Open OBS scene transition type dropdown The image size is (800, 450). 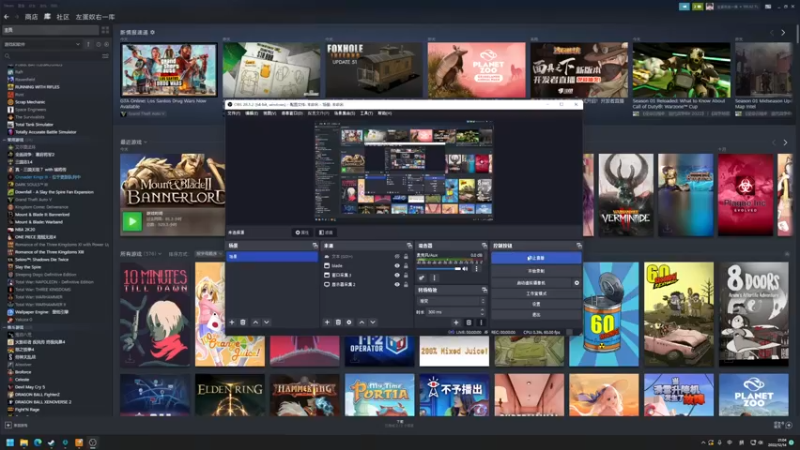[x=452, y=301]
